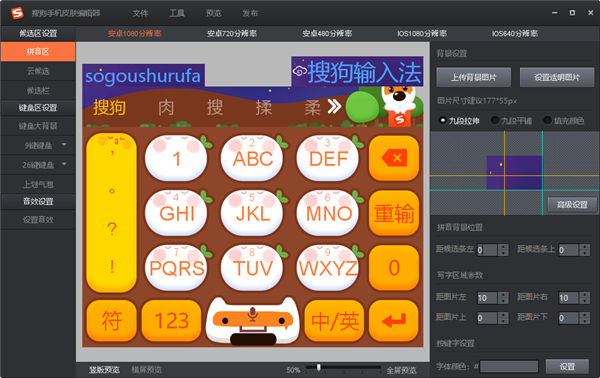
Task: Click the backspace key on keyboard preview
Action: click(x=394, y=158)
